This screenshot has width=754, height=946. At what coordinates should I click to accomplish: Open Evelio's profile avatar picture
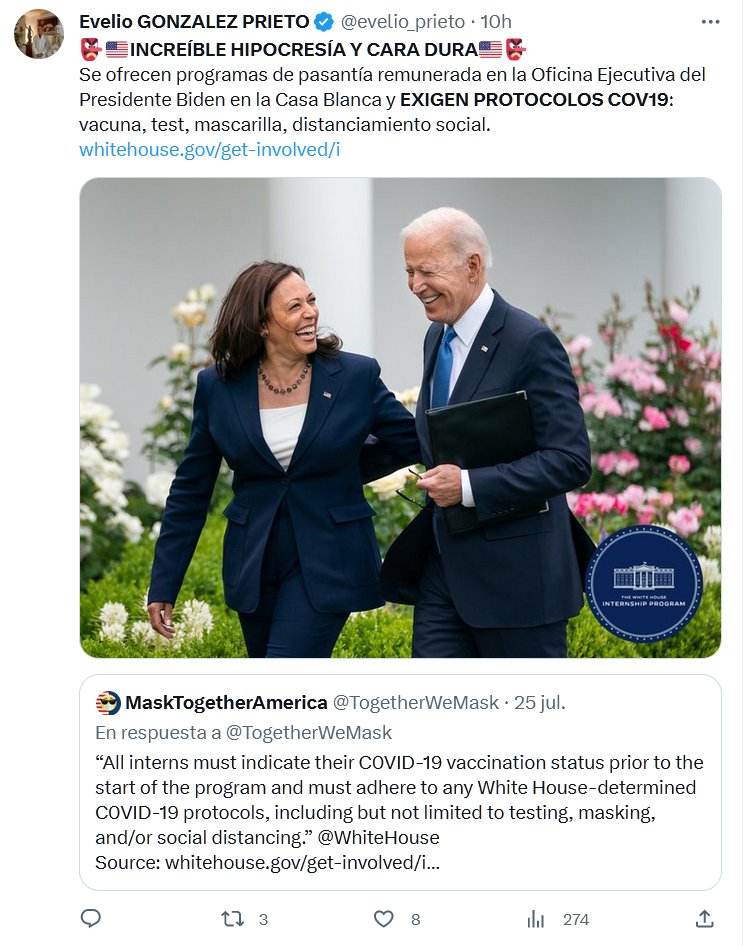[x=39, y=35]
